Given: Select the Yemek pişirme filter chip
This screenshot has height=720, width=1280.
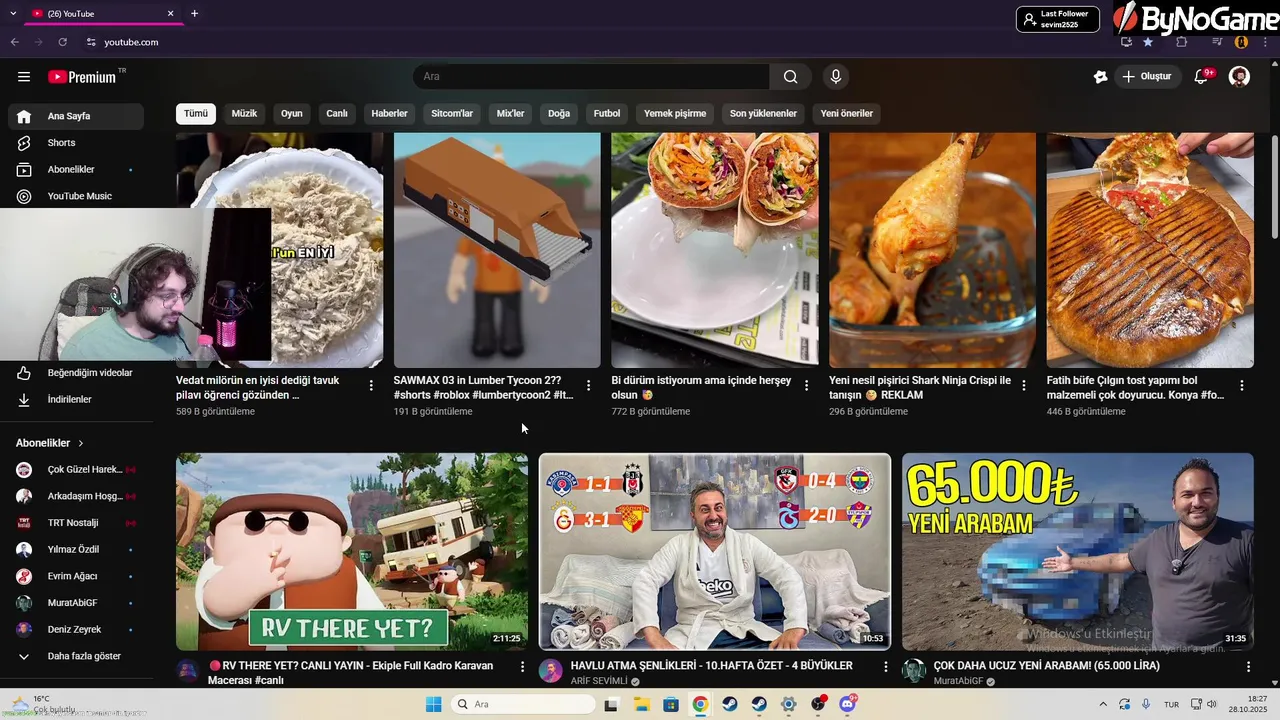Looking at the screenshot, I should 675,114.
